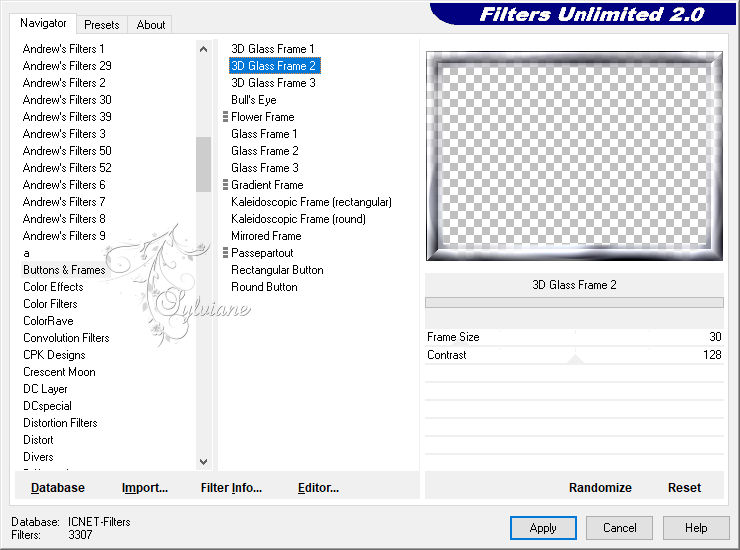Open Andrew's Filters 52 category

click(67, 168)
